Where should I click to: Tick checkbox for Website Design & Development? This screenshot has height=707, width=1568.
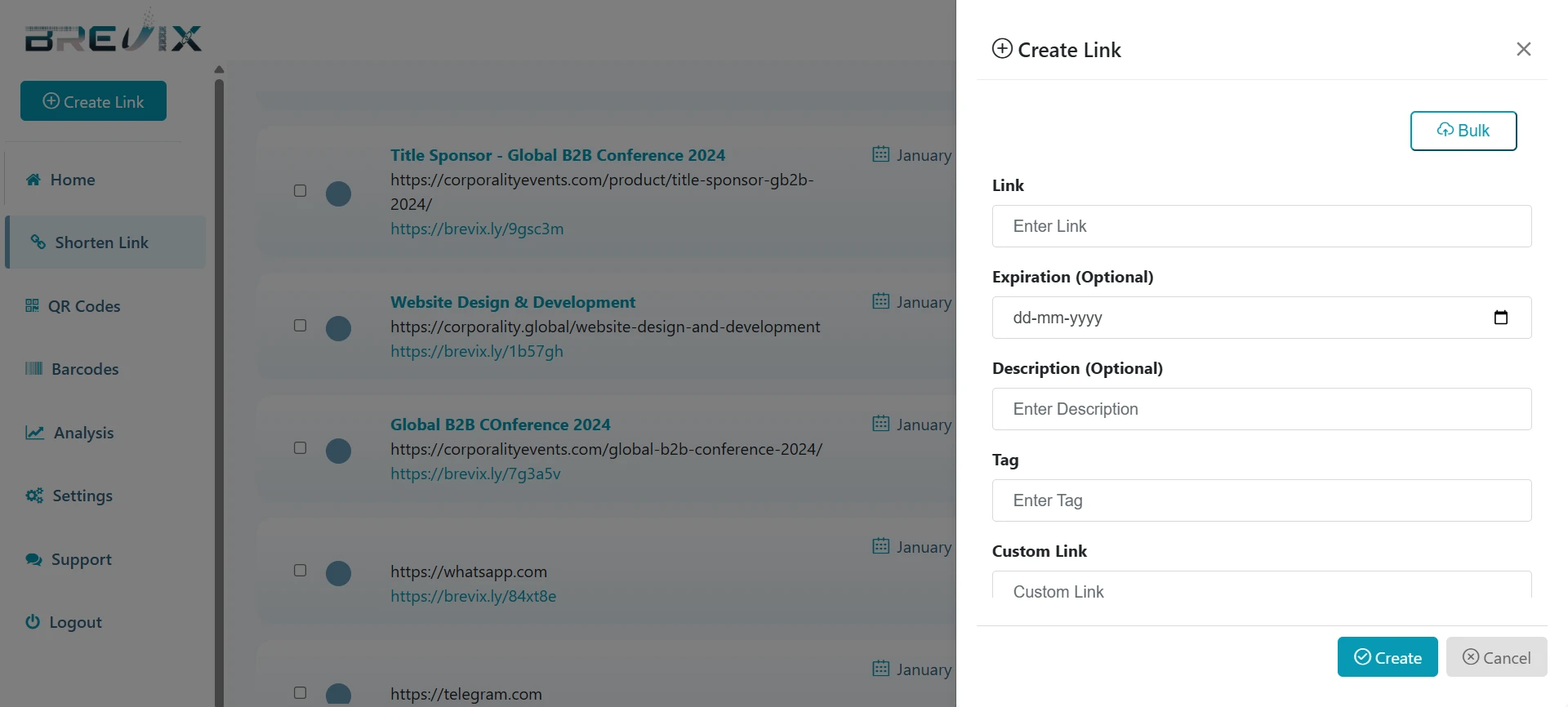300,325
